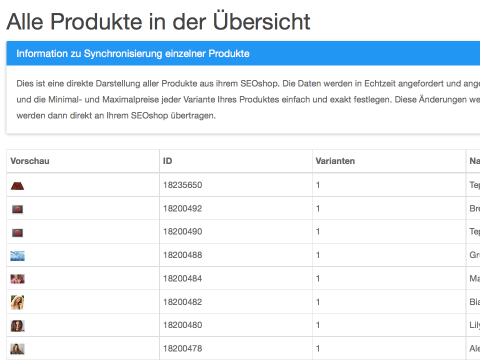
Task: Click the preview thumbnail for product 18200492
Action: coord(17,209)
